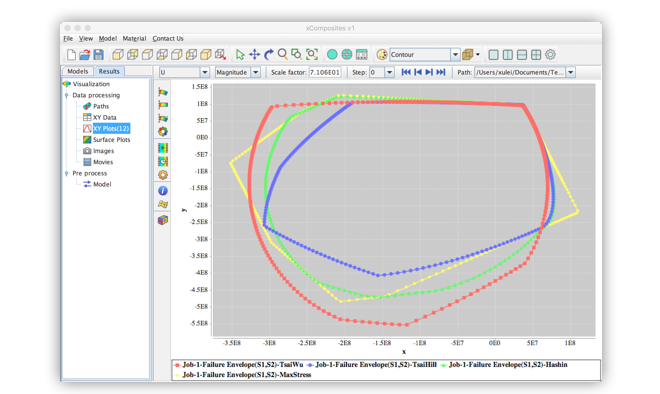Click the solid teal circle icon

tap(332, 55)
